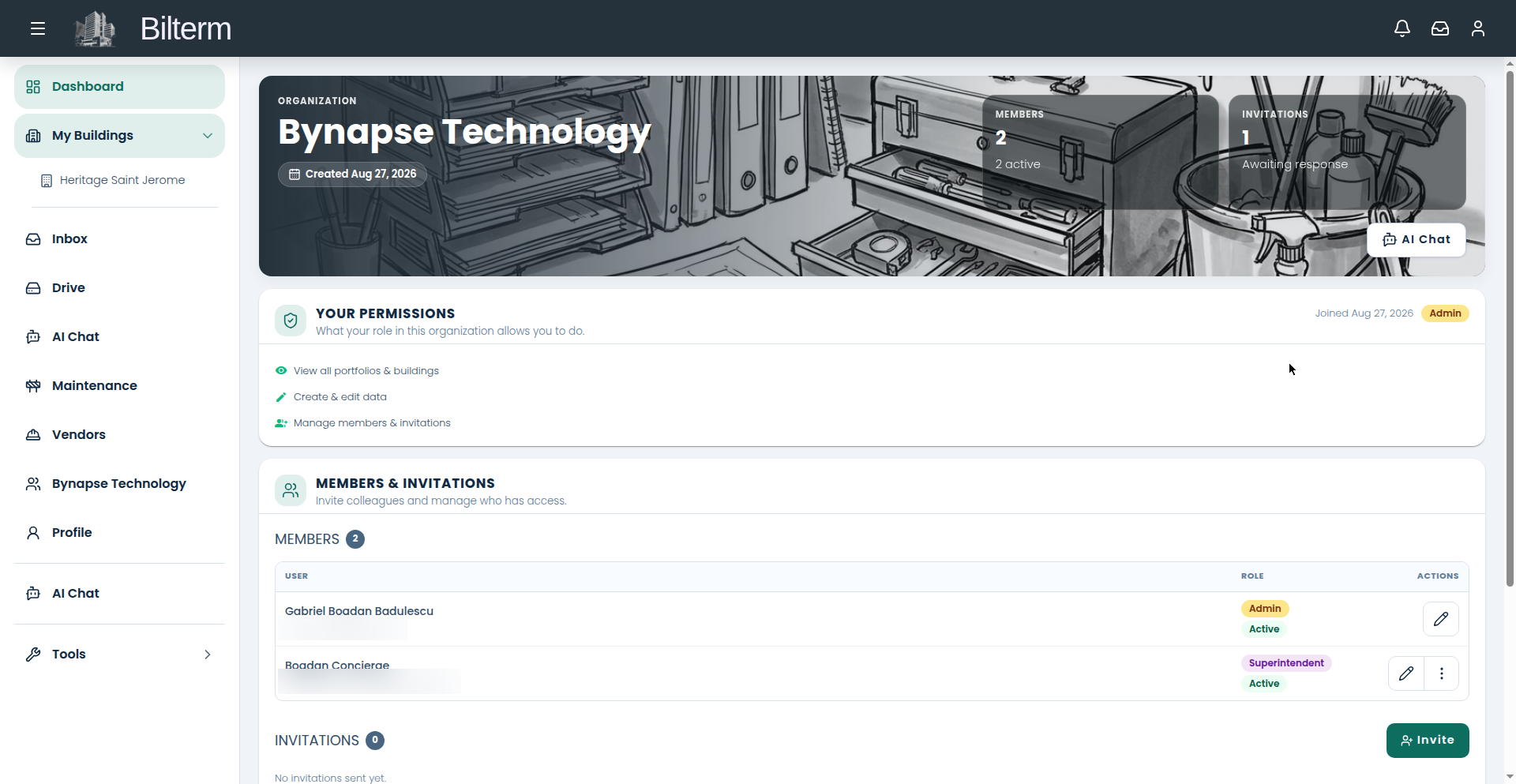Click the My Buildings icon
The image size is (1516, 784).
(x=33, y=136)
